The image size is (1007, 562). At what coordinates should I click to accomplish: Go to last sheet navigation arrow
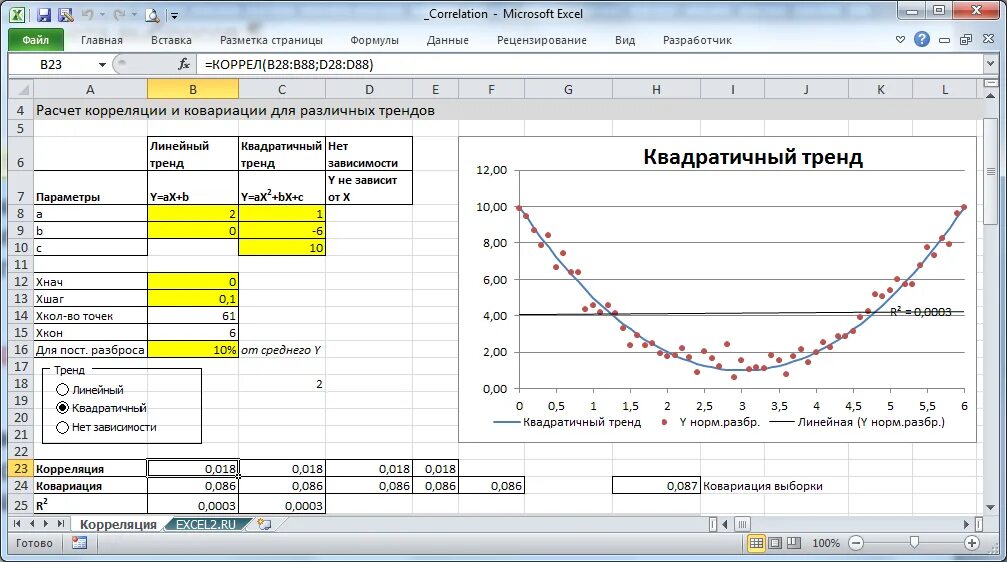pyautogui.click(x=60, y=524)
